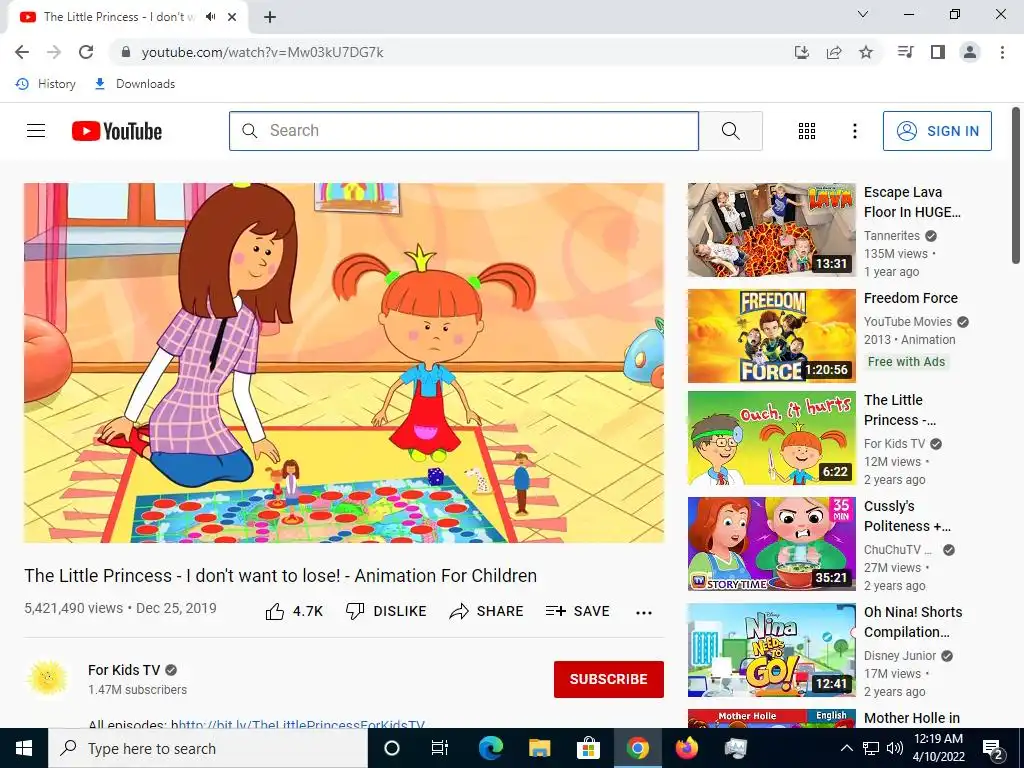Image resolution: width=1024 pixels, height=768 pixels.
Task: Open File Explorer from taskbar
Action: click(539, 748)
